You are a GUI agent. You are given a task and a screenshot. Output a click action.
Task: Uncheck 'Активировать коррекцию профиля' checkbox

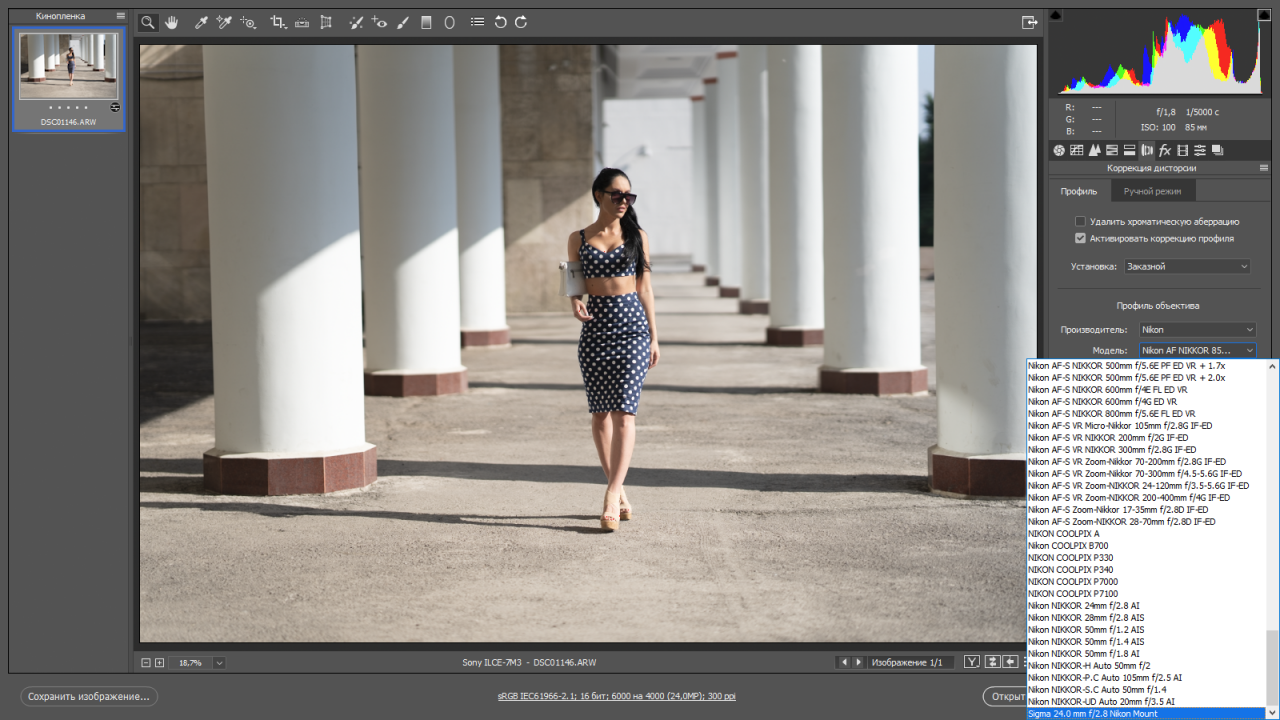click(1080, 239)
